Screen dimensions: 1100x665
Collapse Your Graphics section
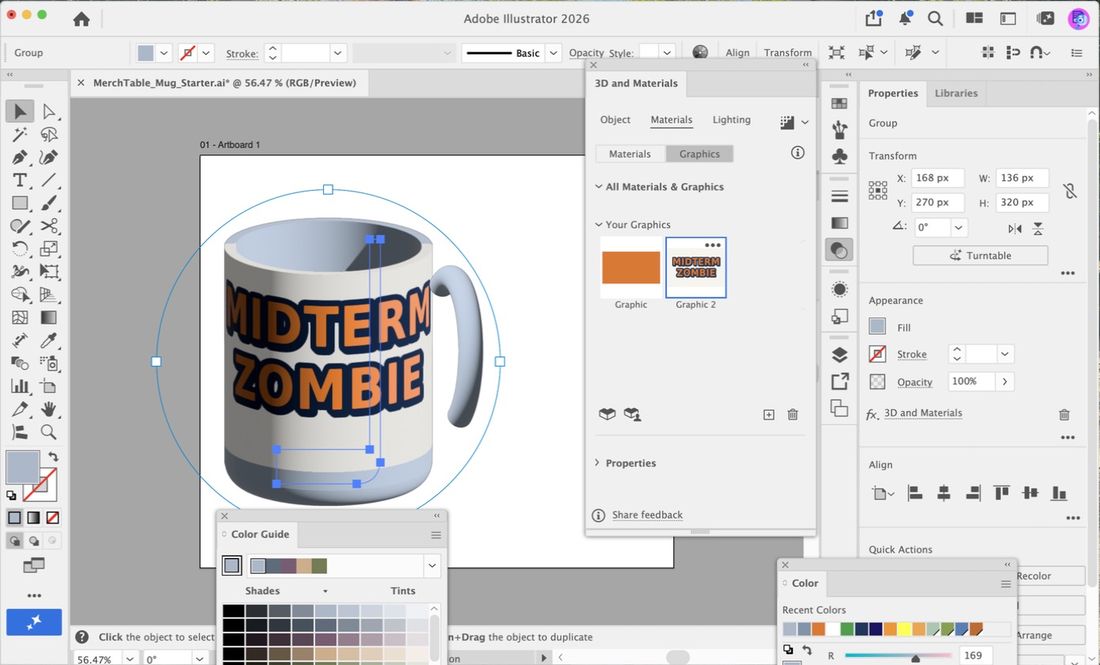click(x=598, y=224)
